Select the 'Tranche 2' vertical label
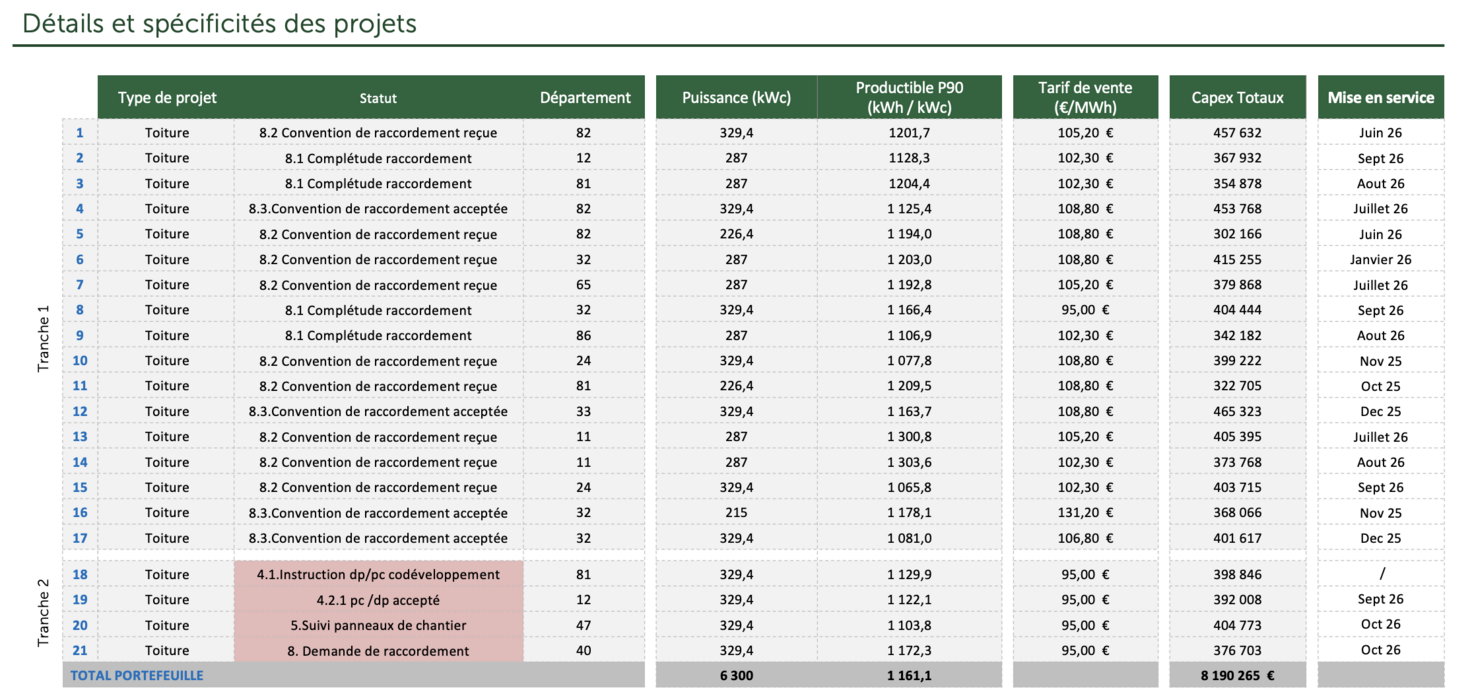The image size is (1472, 696). [x=44, y=612]
